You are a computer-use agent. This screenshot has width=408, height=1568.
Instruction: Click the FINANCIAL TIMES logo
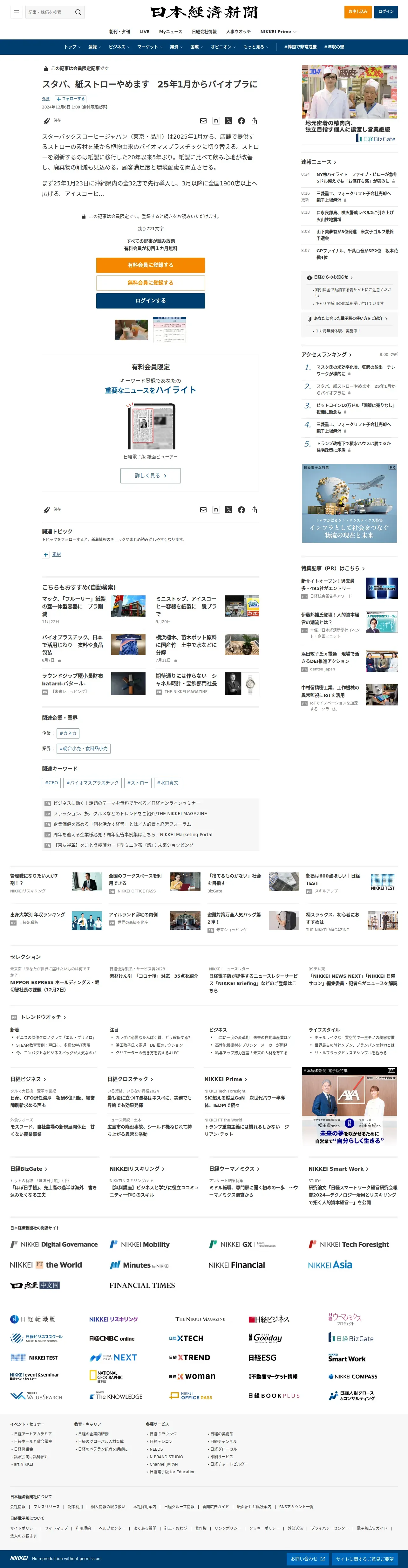click(142, 1286)
